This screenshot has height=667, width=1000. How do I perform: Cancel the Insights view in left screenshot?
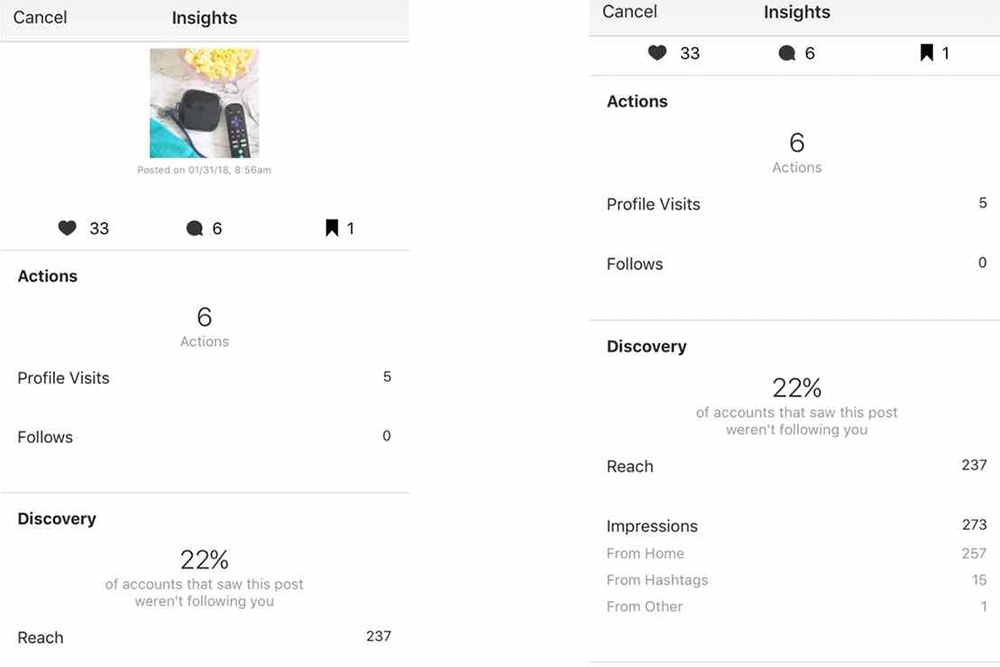(x=40, y=17)
